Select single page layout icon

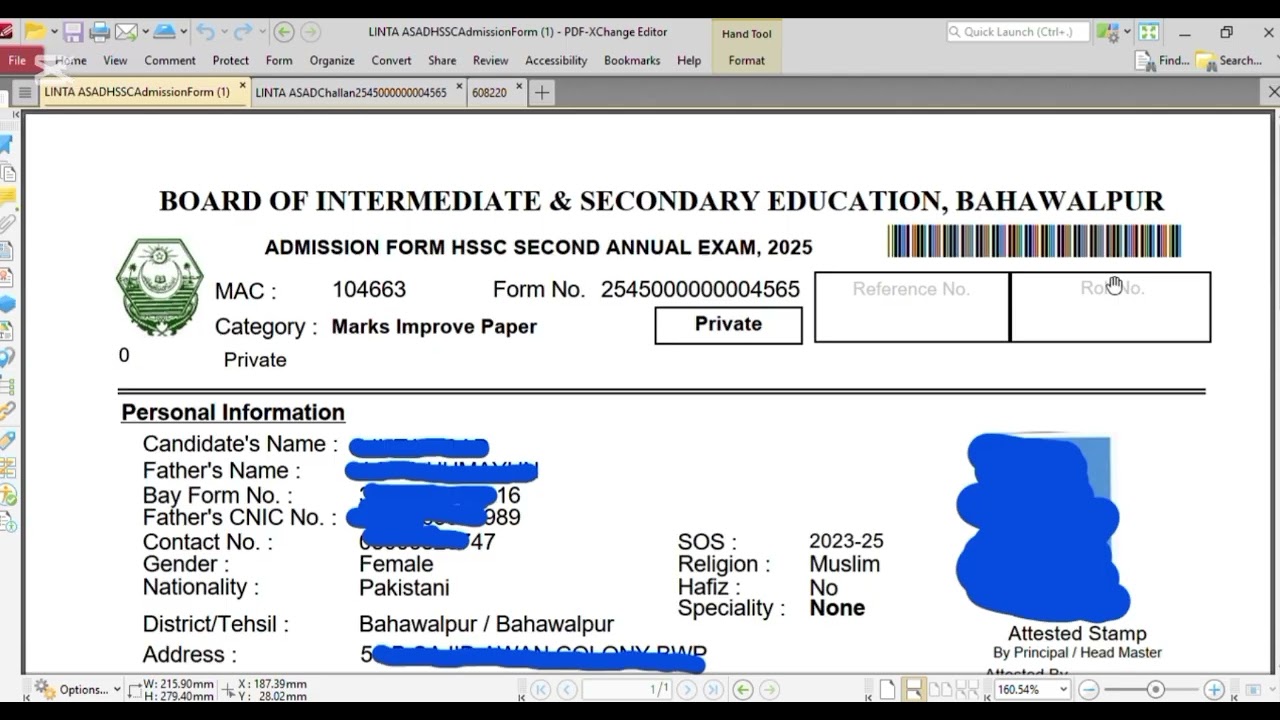(888, 689)
